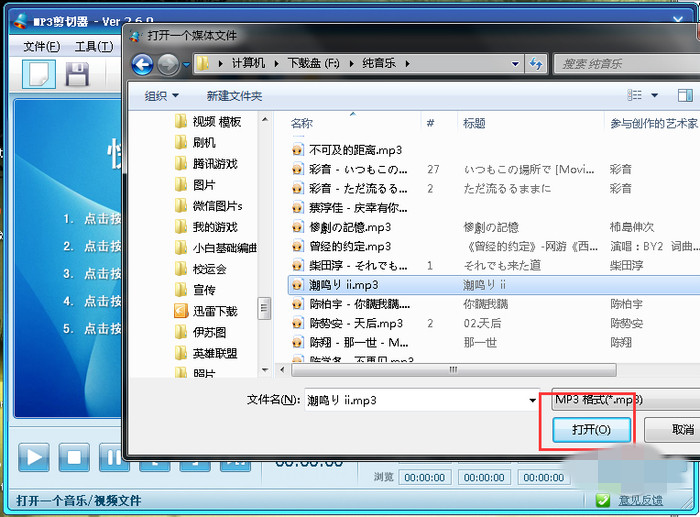Select the 迅雷下载 folder icon
700x517 pixels.
[x=181, y=311]
